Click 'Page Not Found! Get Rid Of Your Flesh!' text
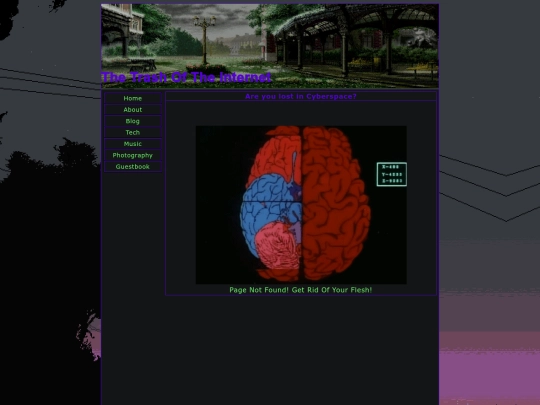540x405 pixels. pyautogui.click(x=301, y=290)
